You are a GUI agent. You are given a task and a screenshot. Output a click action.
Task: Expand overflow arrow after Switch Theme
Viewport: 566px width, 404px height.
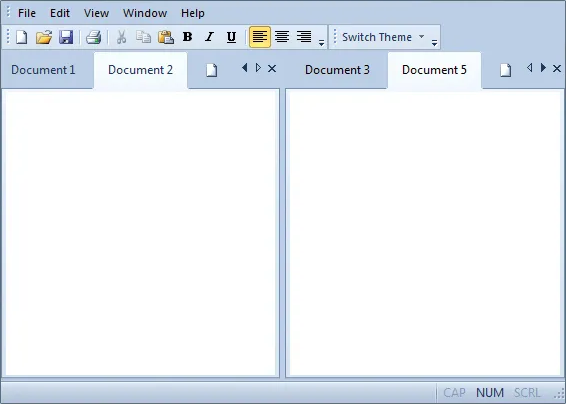(435, 43)
